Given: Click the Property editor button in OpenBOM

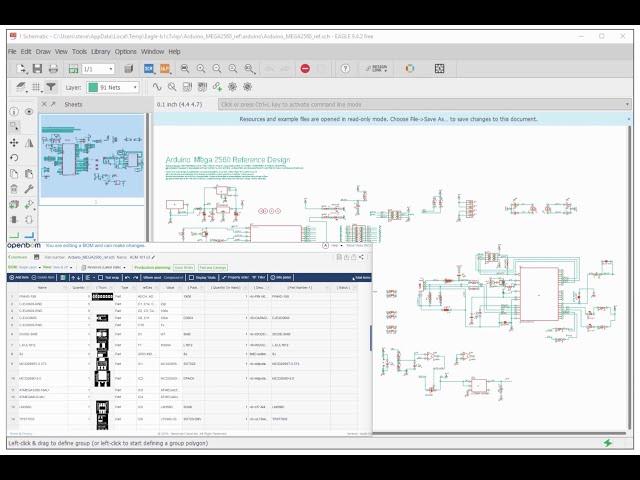Looking at the screenshot, I should click(235, 278).
